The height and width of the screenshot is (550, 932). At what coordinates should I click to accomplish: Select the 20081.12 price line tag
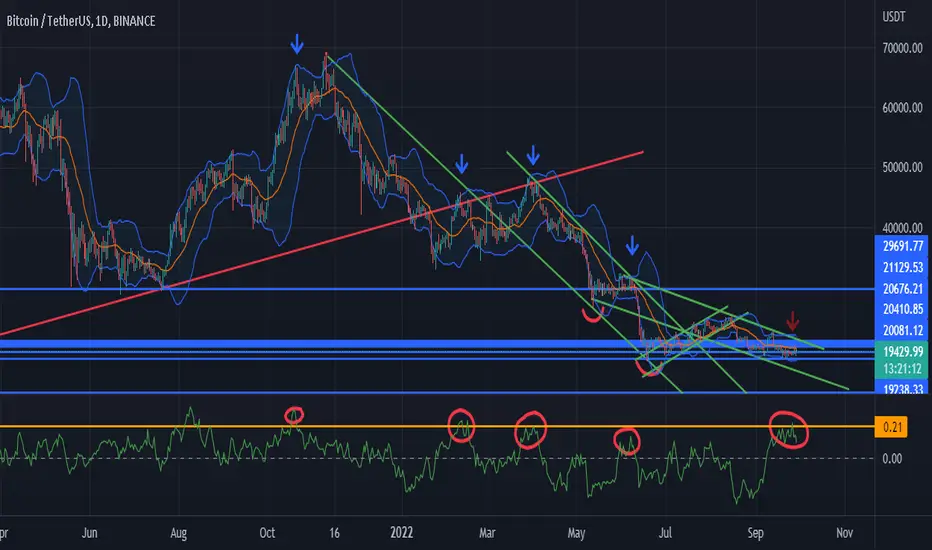[x=902, y=330]
